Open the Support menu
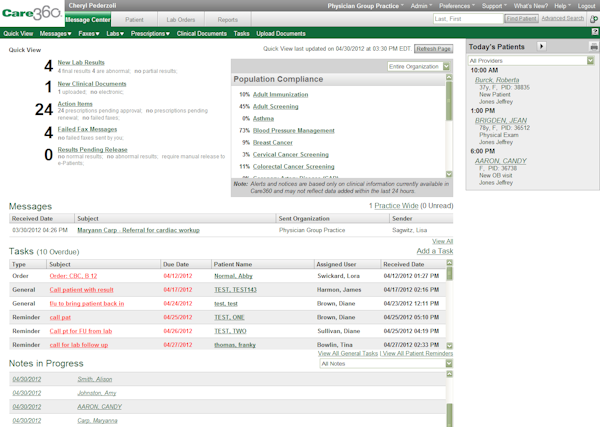Screen dimensions: 600x427 (x=494, y=6)
